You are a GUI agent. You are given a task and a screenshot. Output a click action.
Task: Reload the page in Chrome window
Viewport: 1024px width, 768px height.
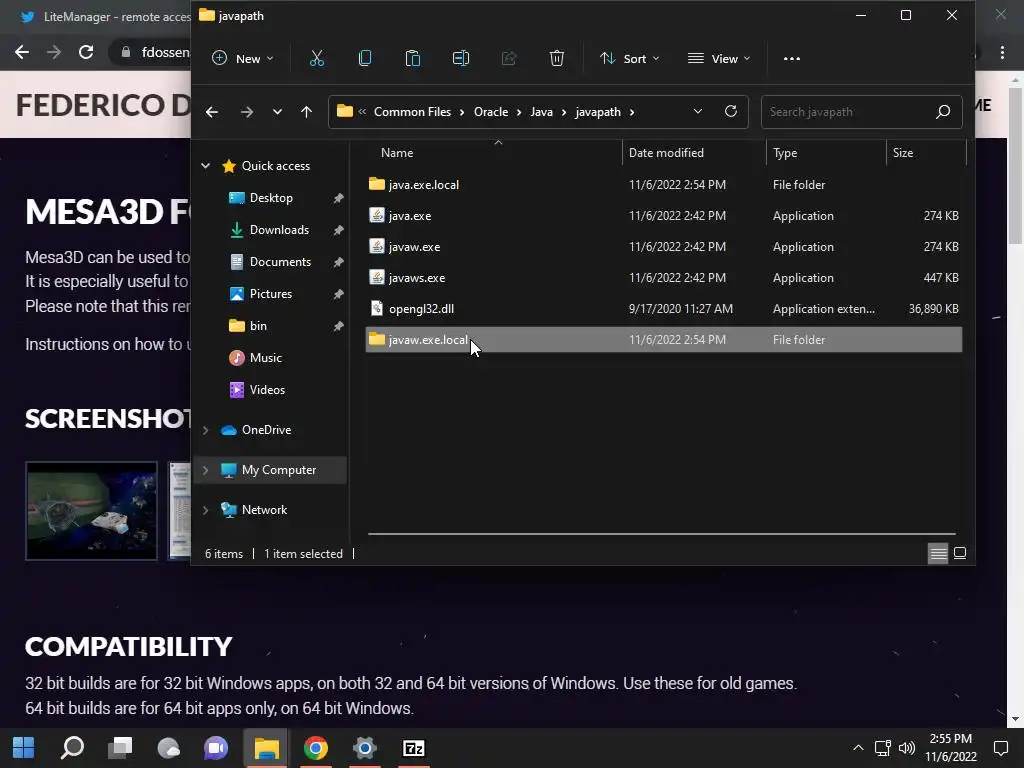tap(86, 52)
